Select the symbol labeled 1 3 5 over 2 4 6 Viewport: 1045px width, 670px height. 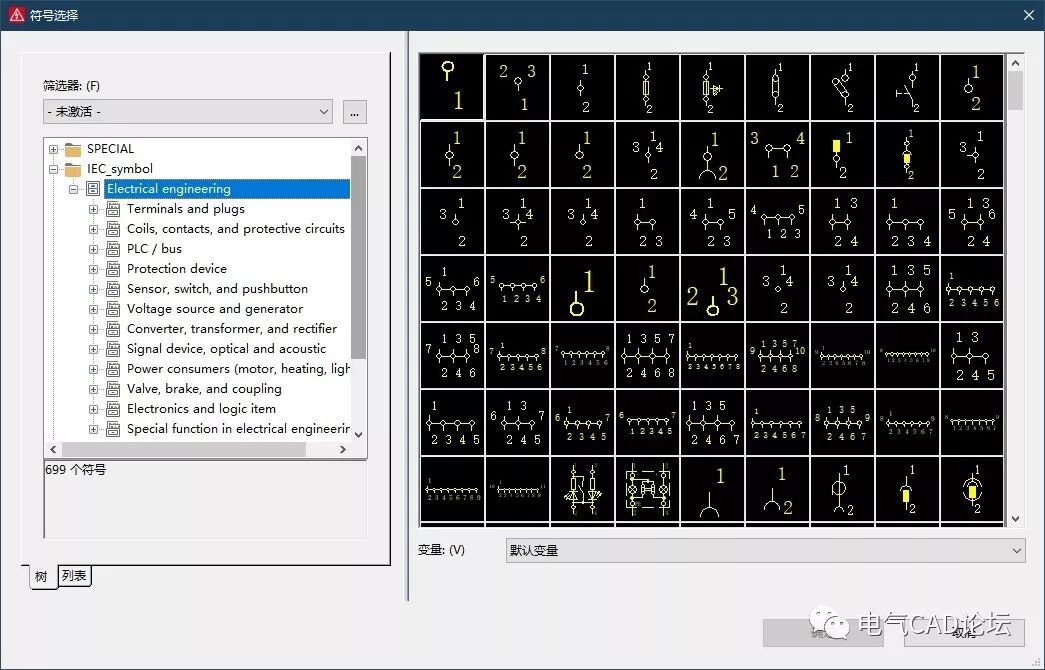click(907, 289)
